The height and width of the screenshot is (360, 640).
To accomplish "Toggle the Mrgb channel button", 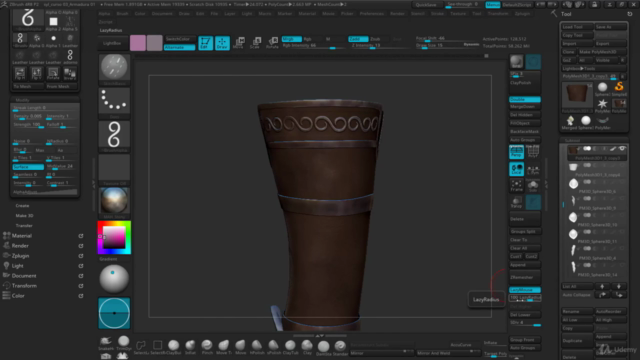I will [291, 39].
